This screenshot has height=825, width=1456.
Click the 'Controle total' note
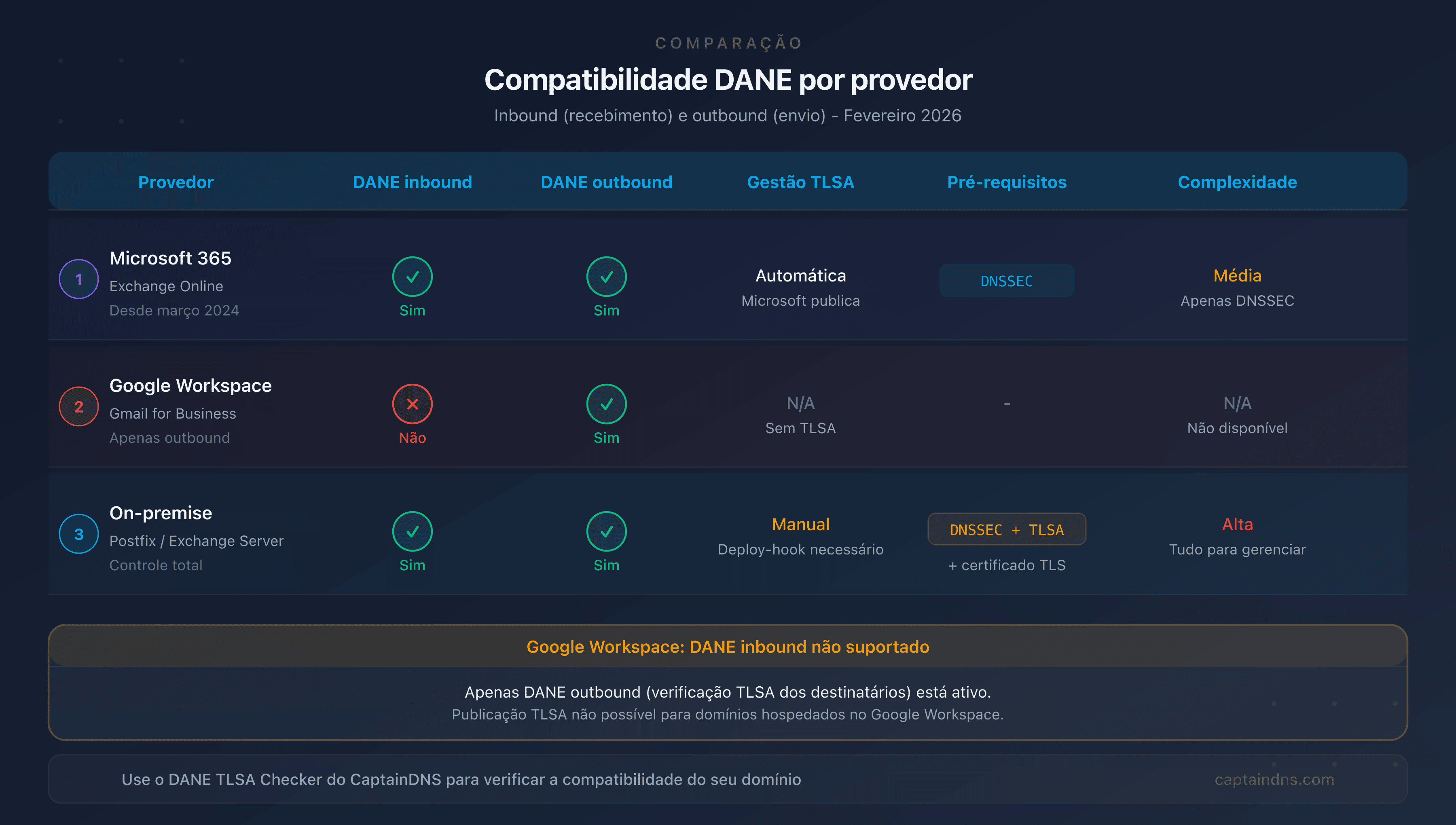tap(156, 565)
